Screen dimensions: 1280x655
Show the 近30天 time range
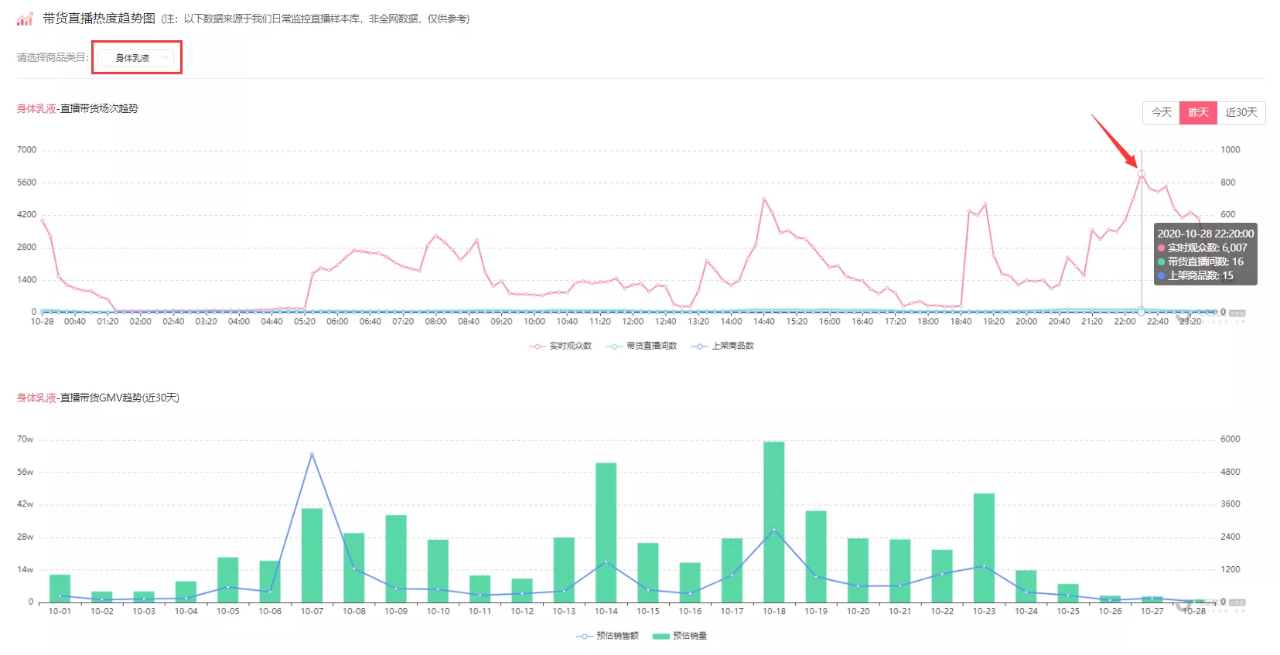tap(1241, 112)
